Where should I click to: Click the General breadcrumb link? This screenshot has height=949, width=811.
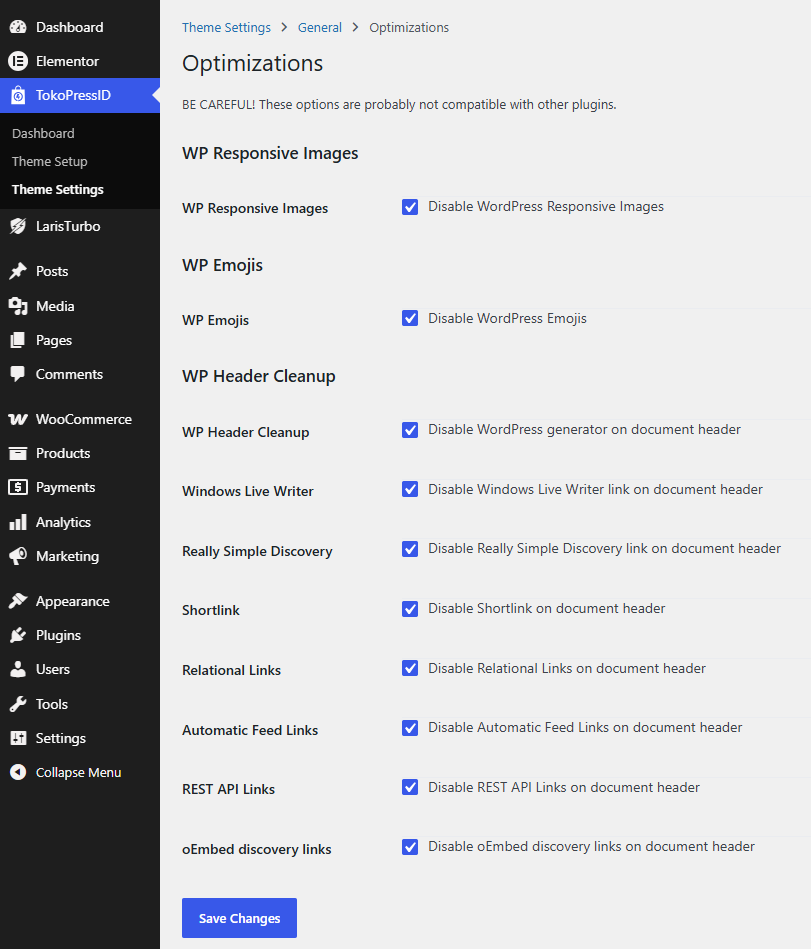[320, 27]
